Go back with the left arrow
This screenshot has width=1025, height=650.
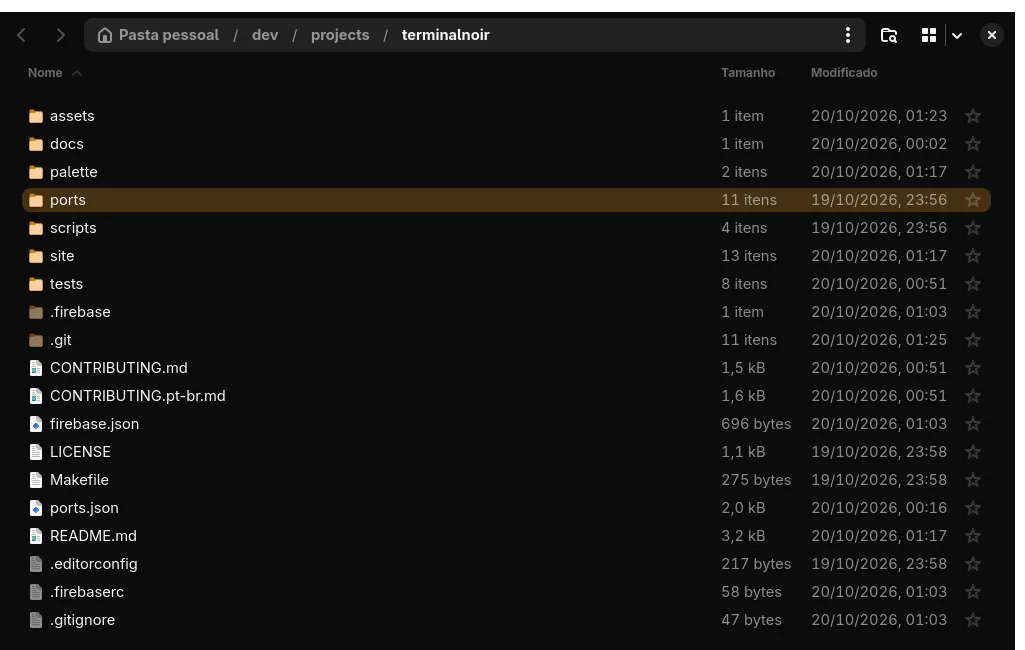pyautogui.click(x=22, y=35)
